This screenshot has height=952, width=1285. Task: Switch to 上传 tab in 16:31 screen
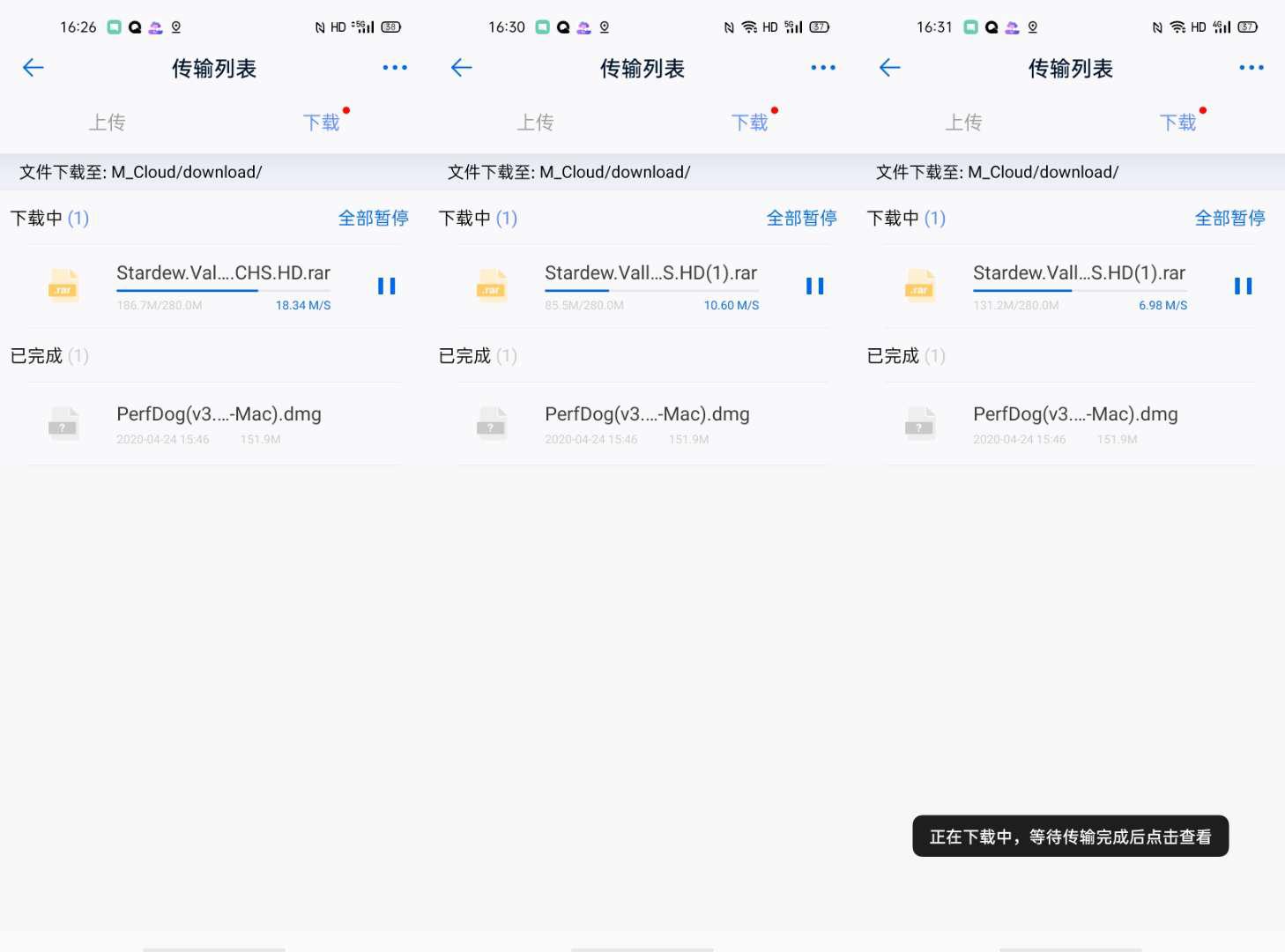(x=963, y=123)
